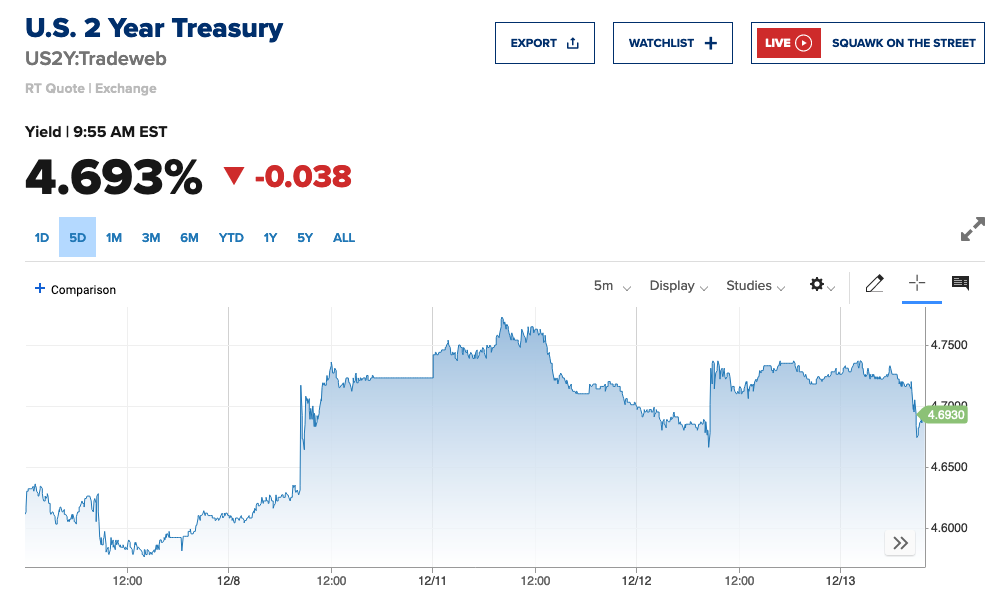Select the 5Y range option
This screenshot has height=613, width=1002.
305,238
